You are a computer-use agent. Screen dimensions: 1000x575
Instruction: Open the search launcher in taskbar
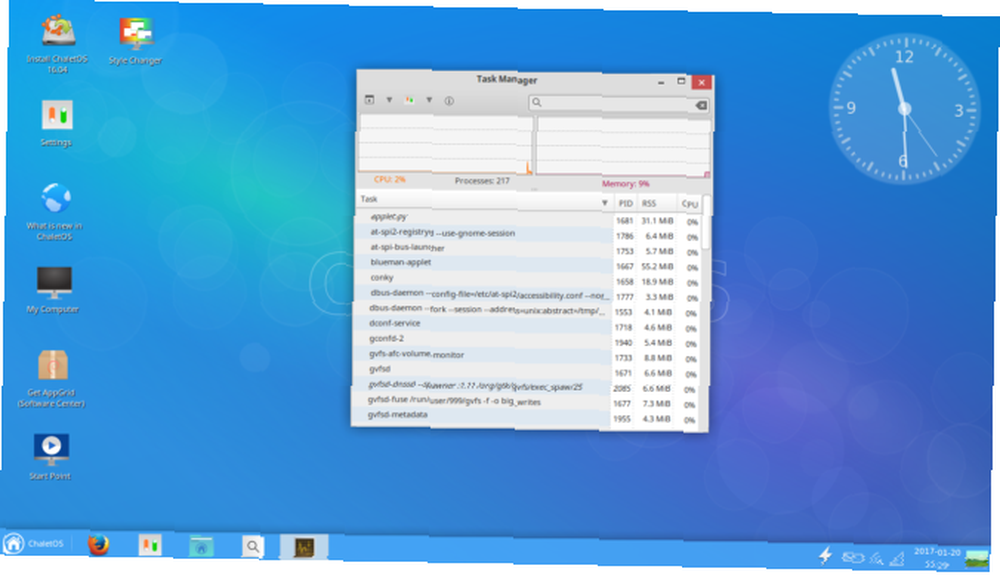tap(253, 546)
